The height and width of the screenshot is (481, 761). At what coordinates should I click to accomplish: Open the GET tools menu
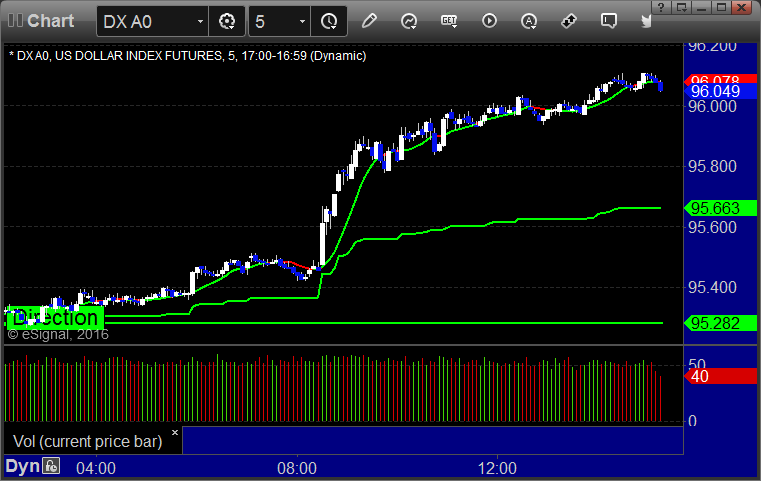(x=449, y=21)
